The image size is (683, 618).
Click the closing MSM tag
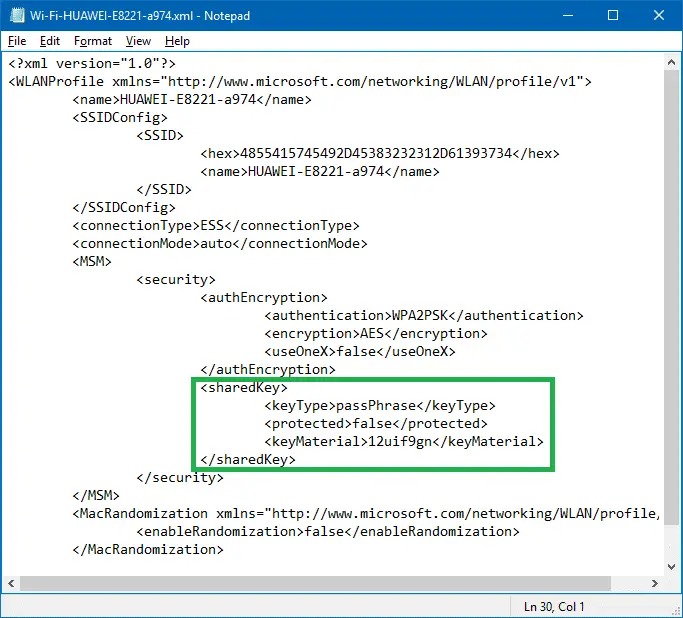tap(96, 496)
